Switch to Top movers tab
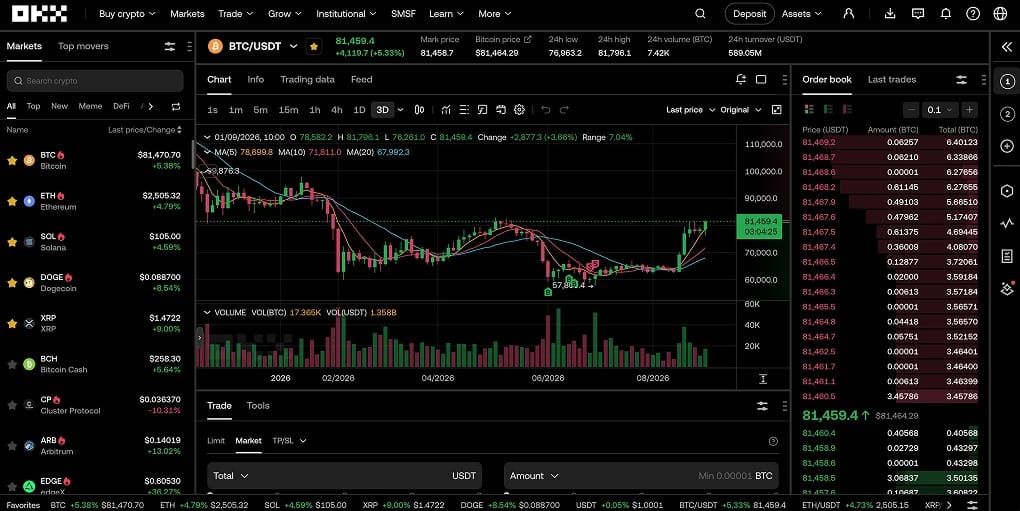Screen dimensions: 1020x511 (83, 46)
